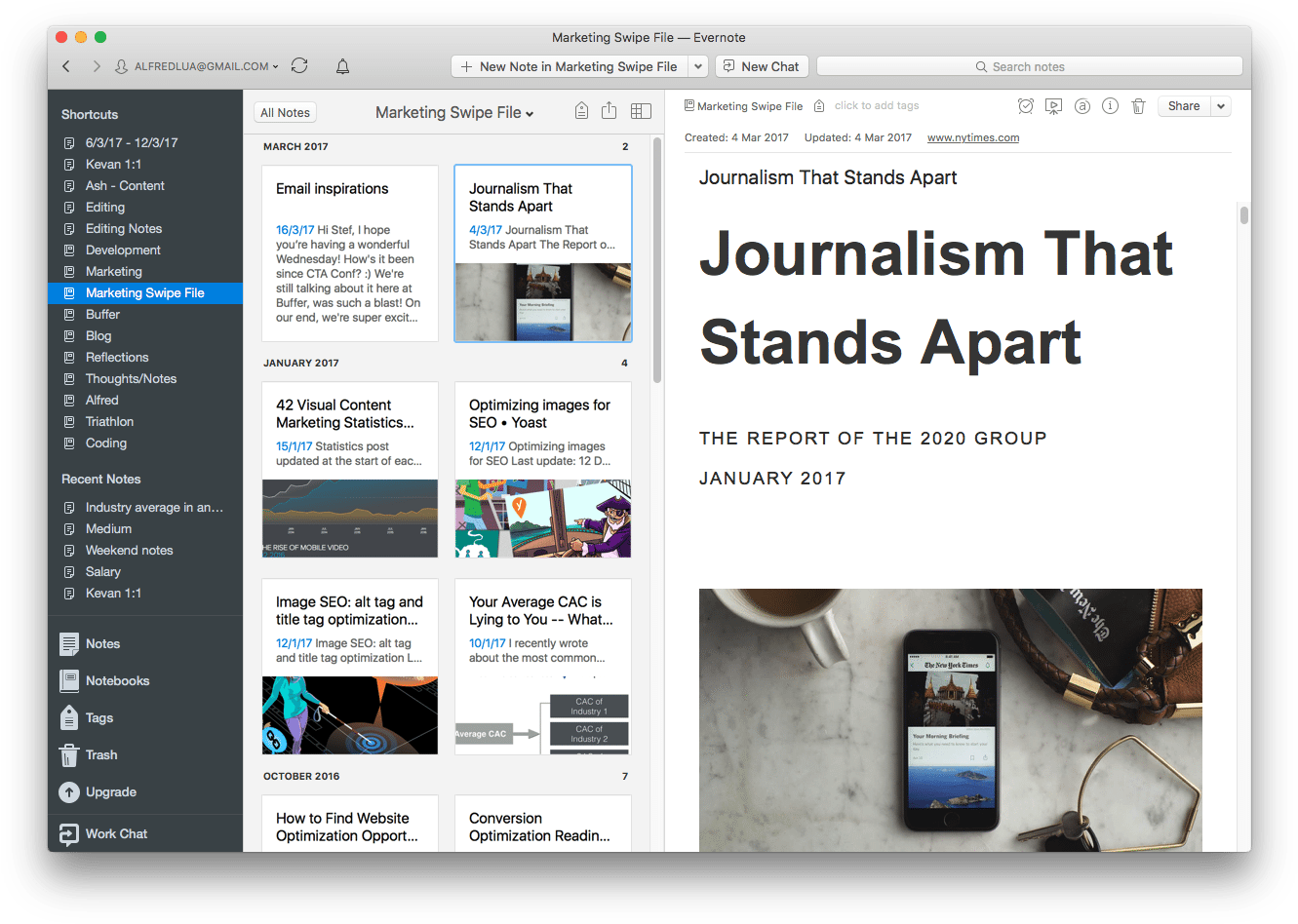This screenshot has height=924, width=1298.
Task: Delete note using trash can icon
Action: tap(1138, 106)
